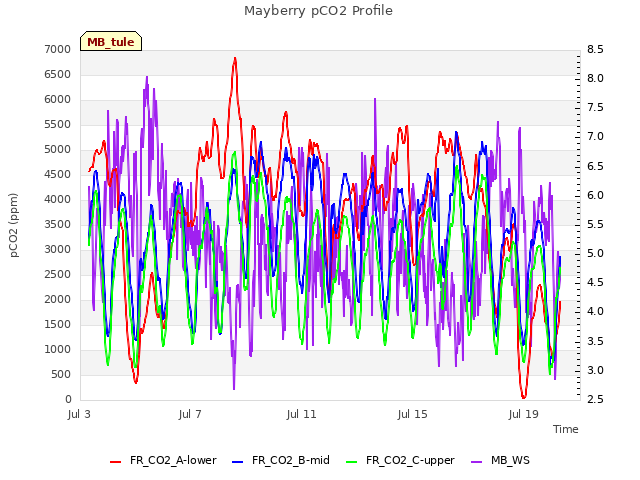Click the blue FR_CO2_B-mid legend swatch
The height and width of the screenshot is (480, 640).
(238, 462)
